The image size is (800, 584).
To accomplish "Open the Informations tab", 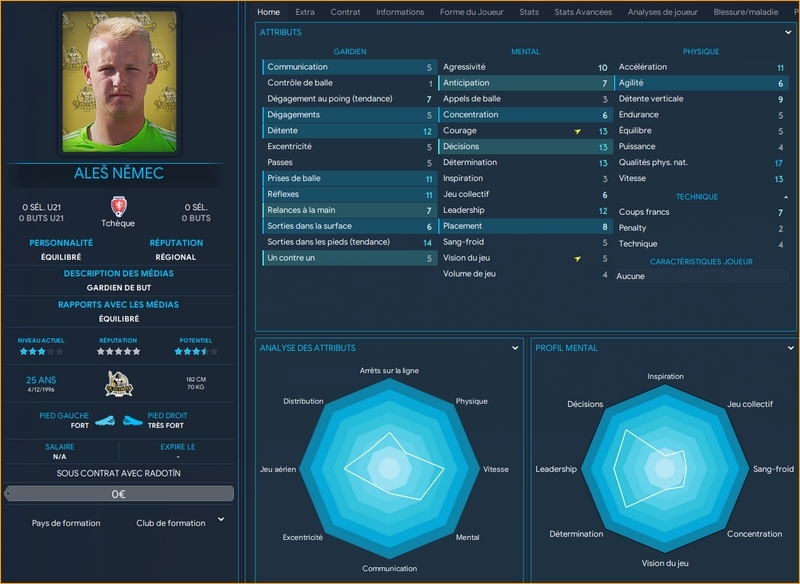I will point(400,12).
